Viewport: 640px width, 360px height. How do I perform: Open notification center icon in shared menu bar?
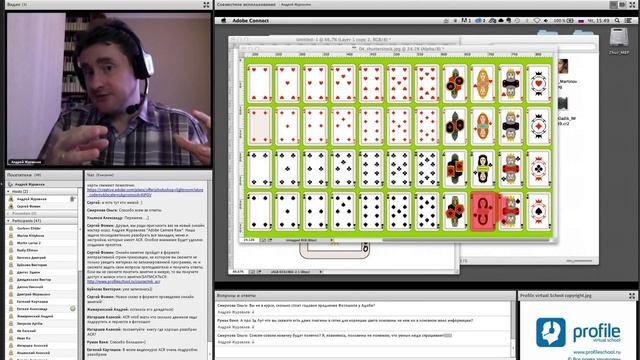(x=628, y=20)
